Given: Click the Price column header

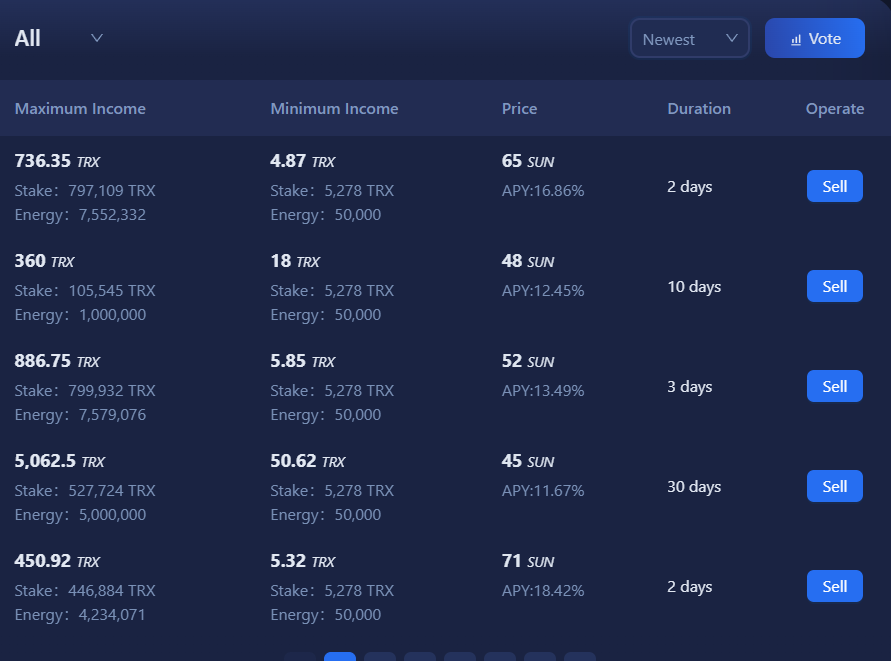Looking at the screenshot, I should 519,109.
